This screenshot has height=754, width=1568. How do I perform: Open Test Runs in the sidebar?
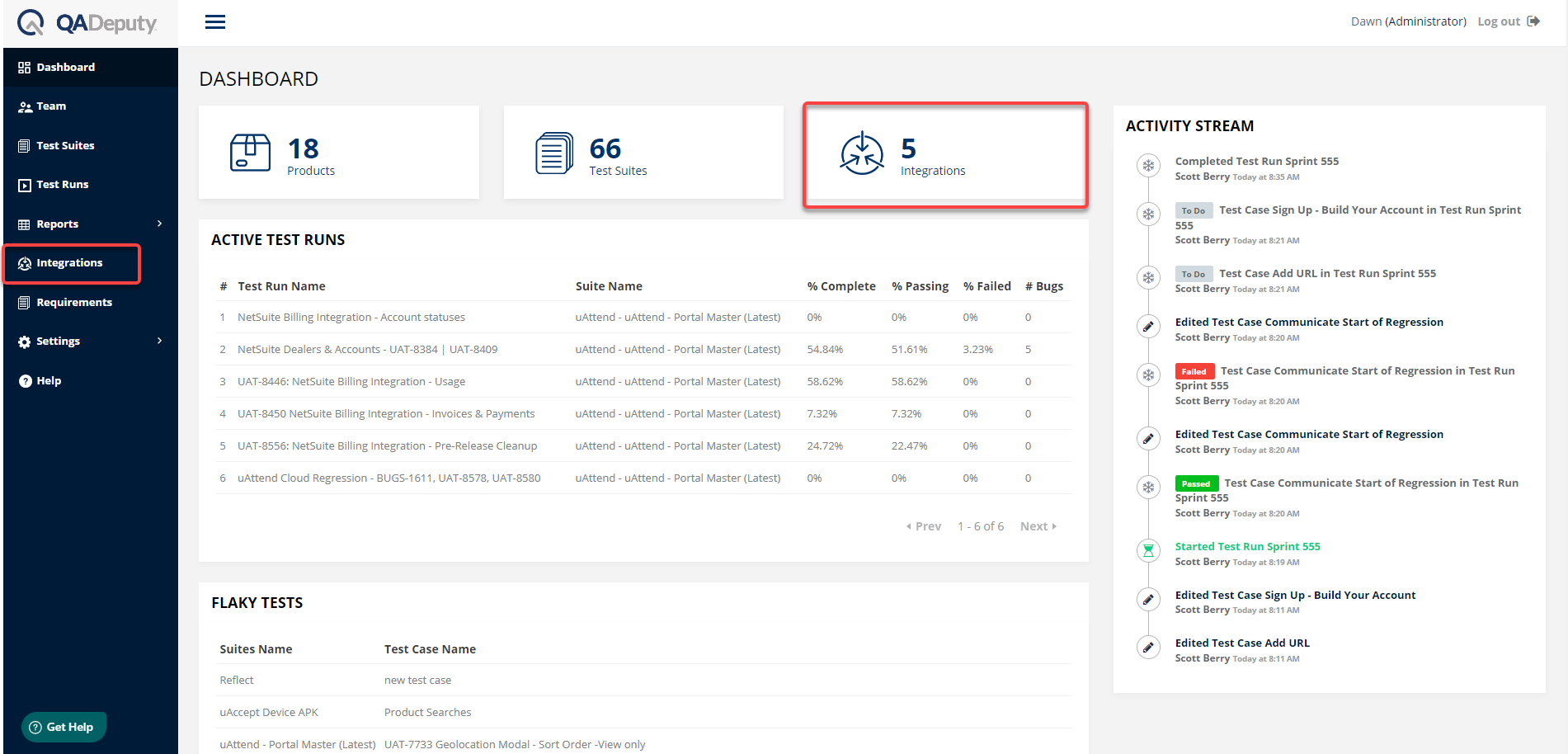tap(91, 185)
